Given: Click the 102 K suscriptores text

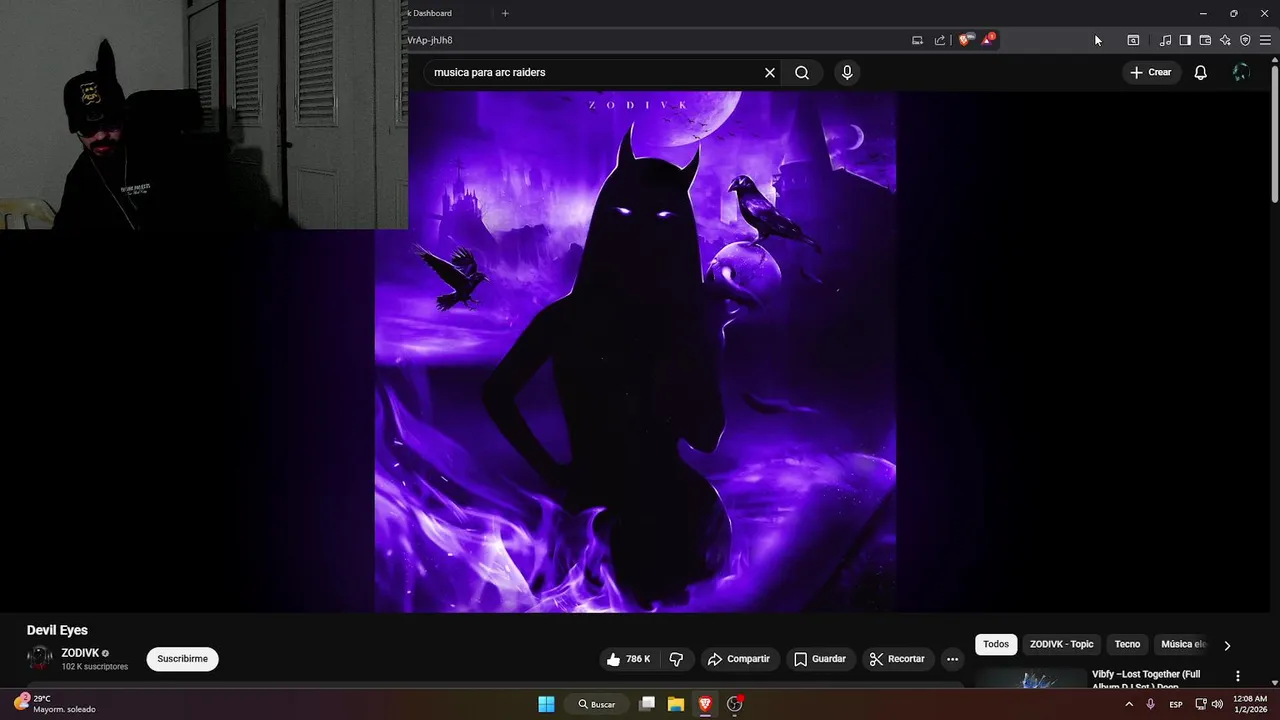Looking at the screenshot, I should coord(95,667).
